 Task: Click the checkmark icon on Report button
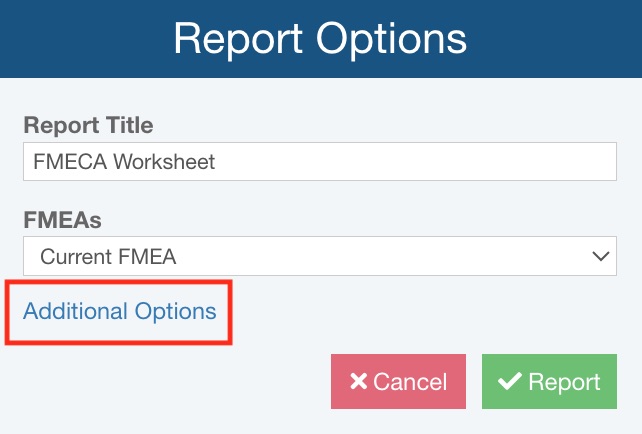pos(509,382)
